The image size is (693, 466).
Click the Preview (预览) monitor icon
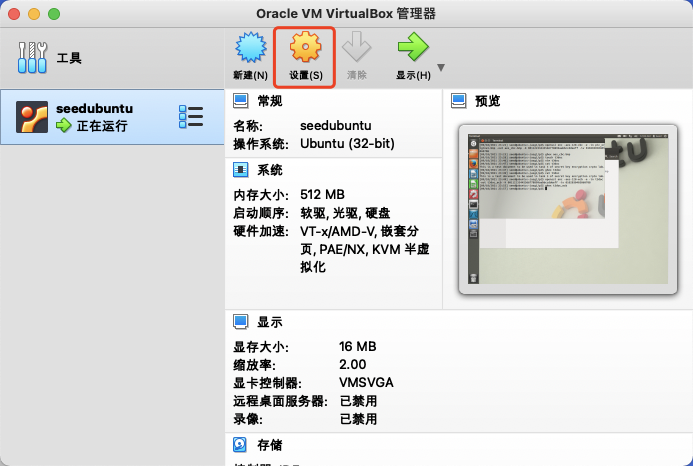click(x=459, y=101)
